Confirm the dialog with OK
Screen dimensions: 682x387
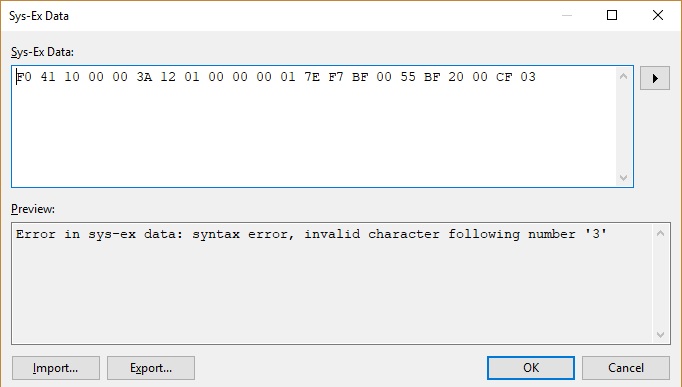point(531,368)
